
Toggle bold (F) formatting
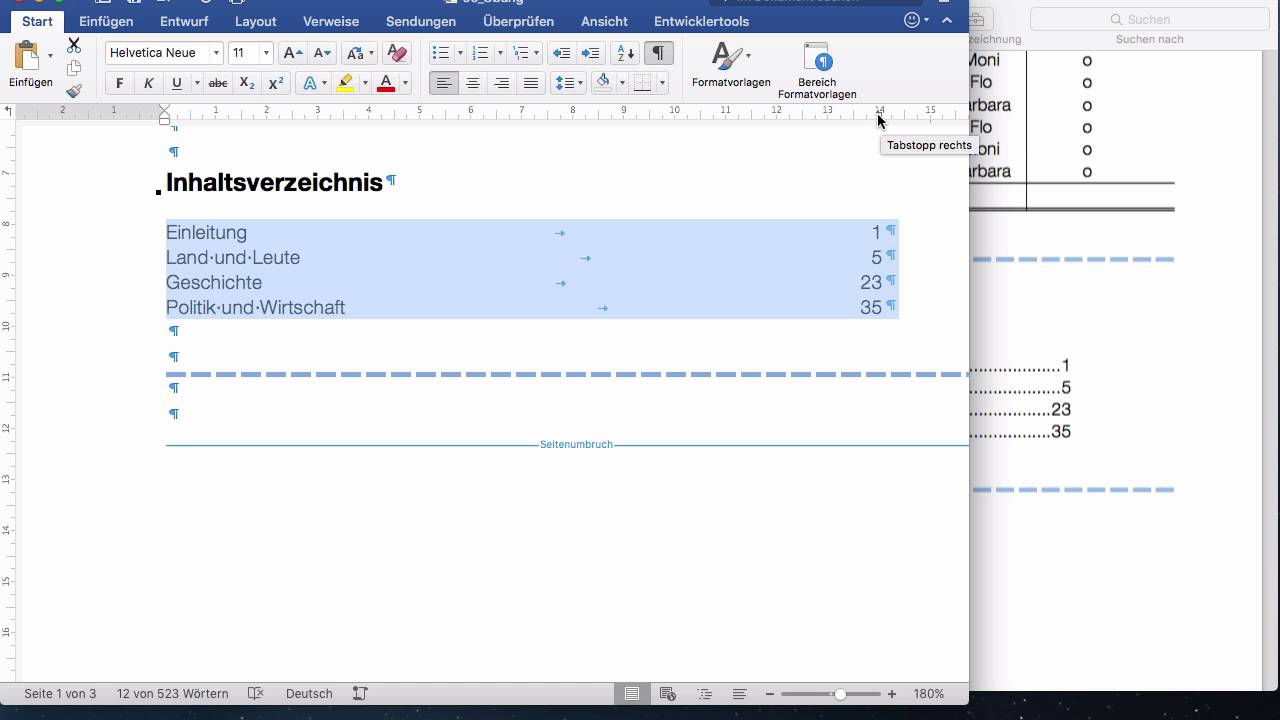click(120, 83)
